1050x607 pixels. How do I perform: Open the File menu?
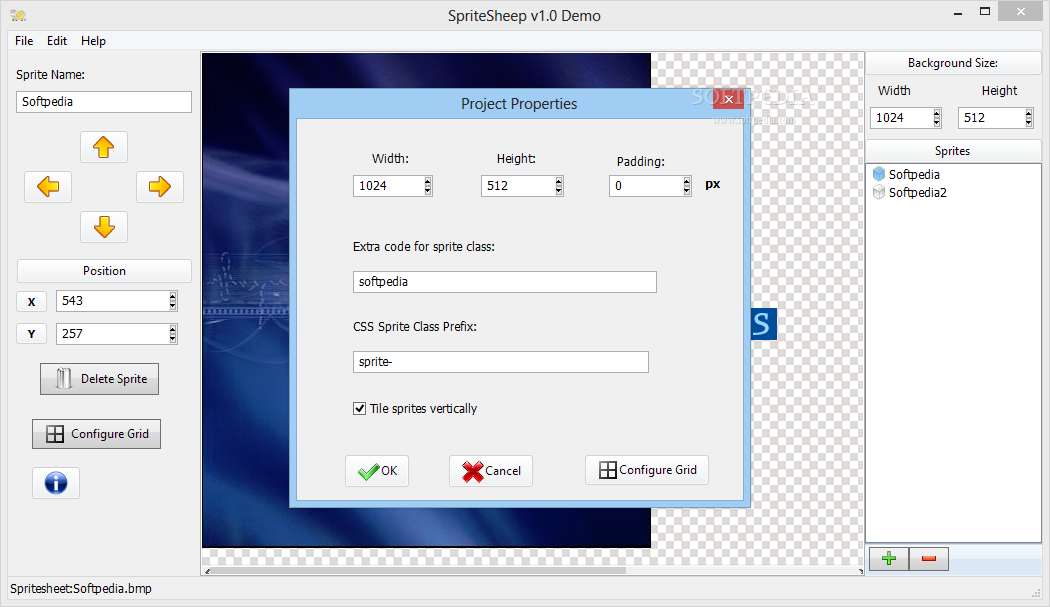click(x=24, y=41)
